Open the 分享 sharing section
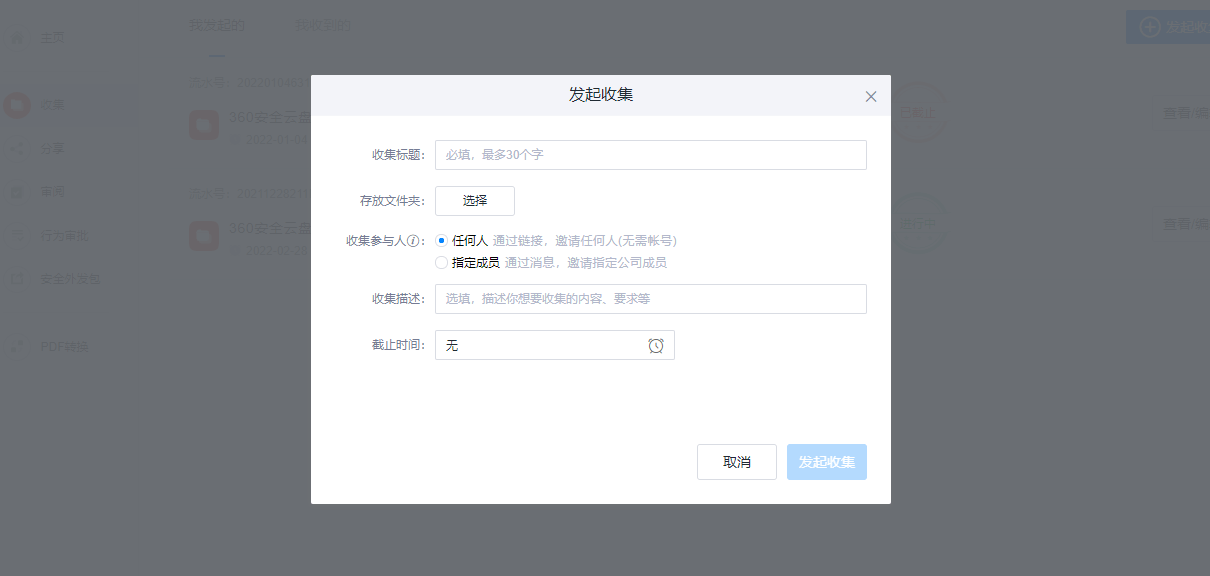Viewport: 1210px width, 576px height. [45, 147]
